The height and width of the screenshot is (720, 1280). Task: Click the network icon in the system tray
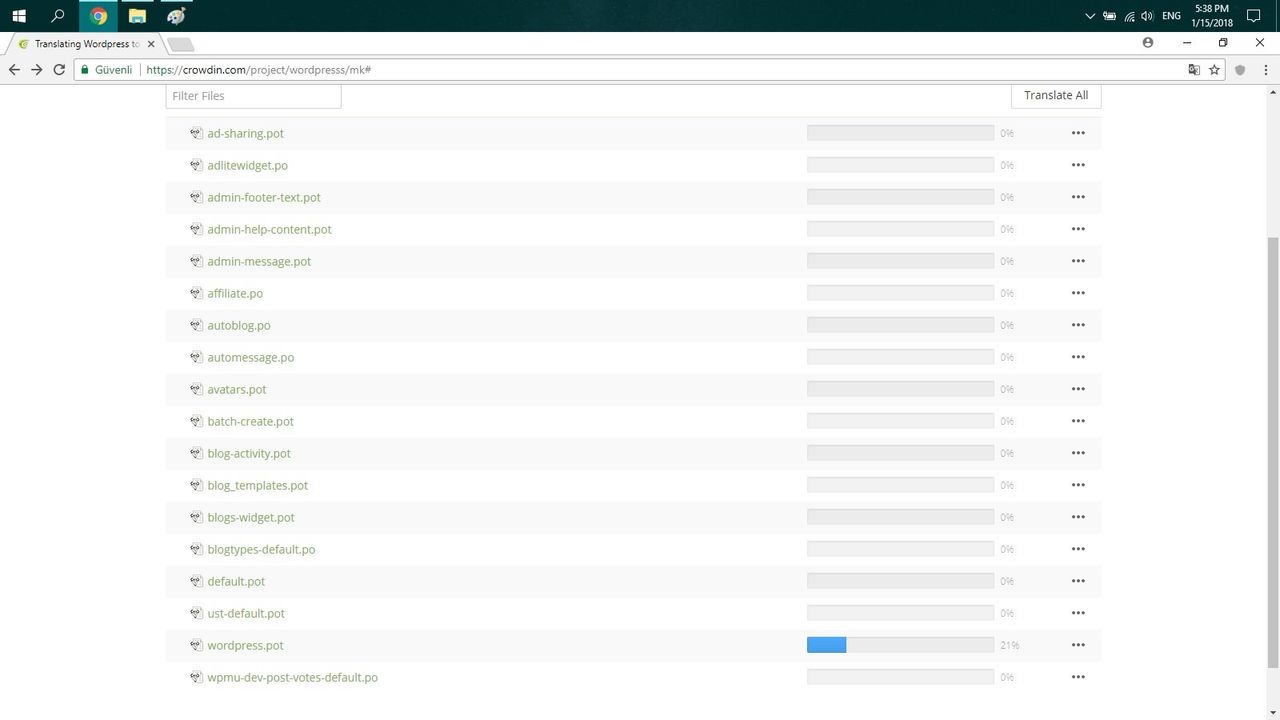[x=1129, y=16]
